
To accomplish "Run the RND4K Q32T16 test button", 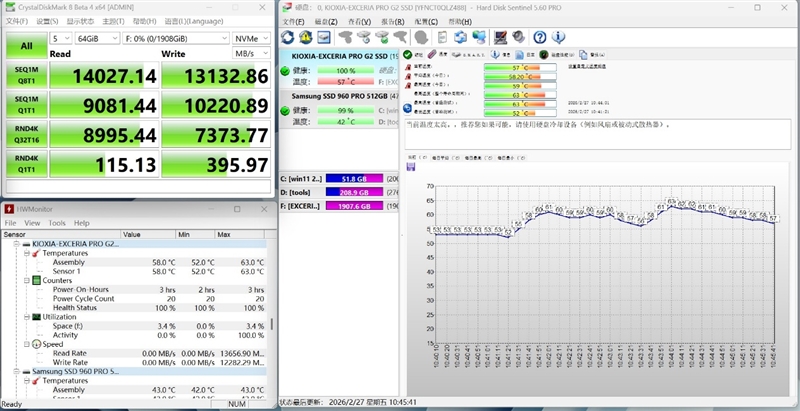I will (27, 135).
